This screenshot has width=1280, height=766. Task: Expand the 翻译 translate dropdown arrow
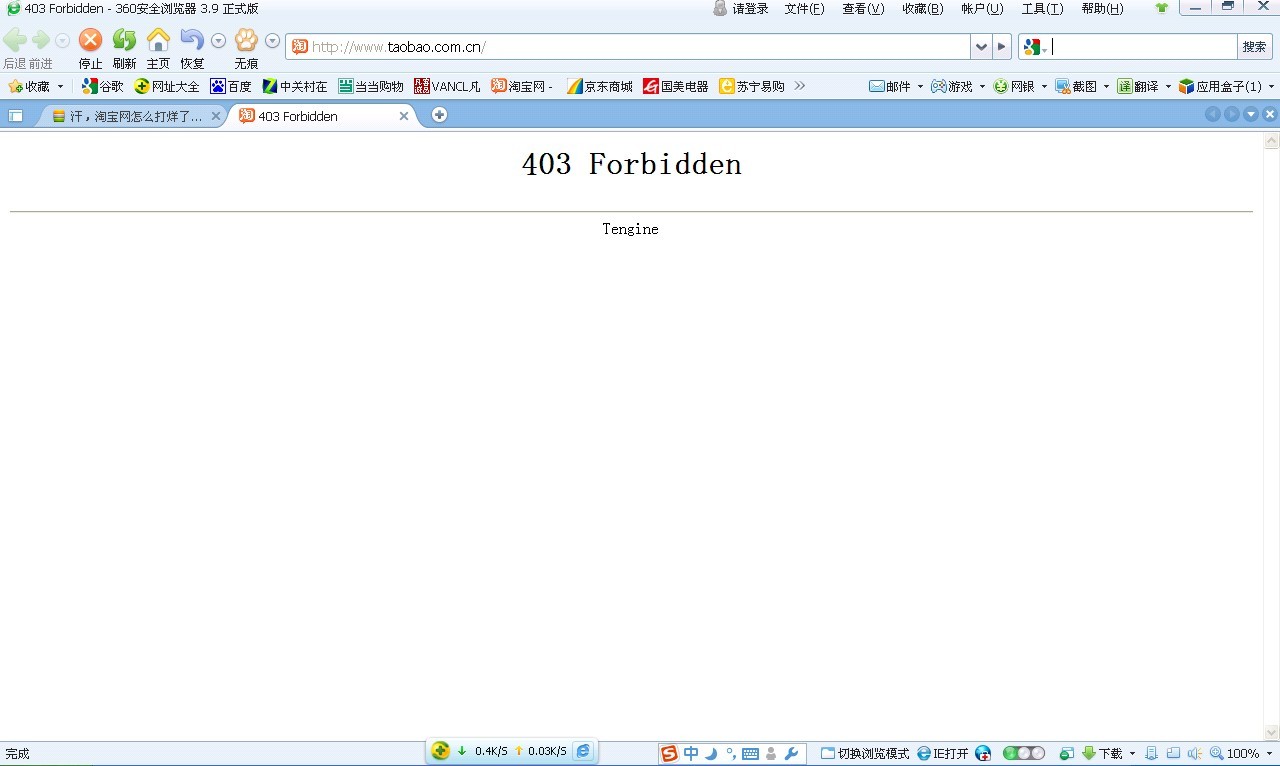tap(1168, 87)
